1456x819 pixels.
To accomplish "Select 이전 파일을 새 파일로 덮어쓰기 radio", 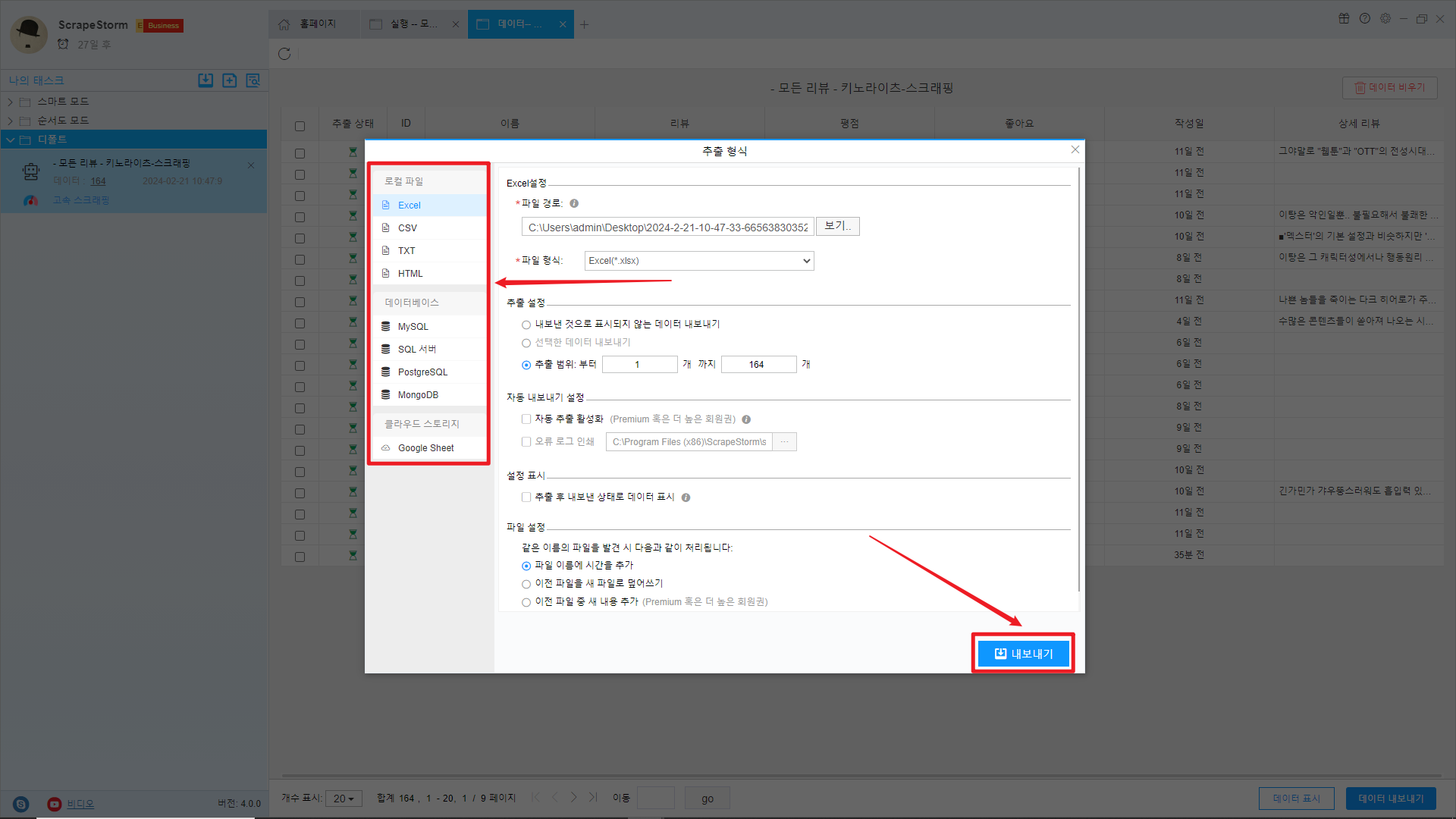I will coord(526,584).
